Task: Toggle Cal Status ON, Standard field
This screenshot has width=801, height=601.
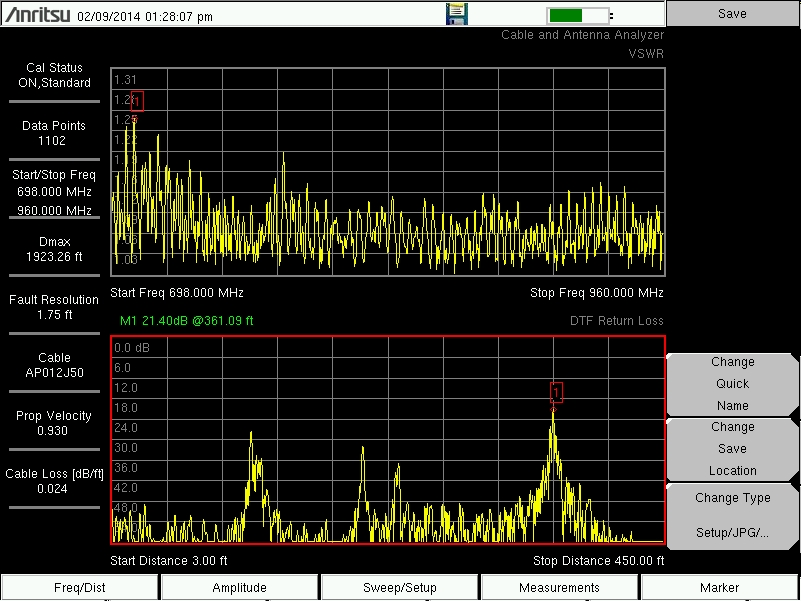Action: coord(55,76)
